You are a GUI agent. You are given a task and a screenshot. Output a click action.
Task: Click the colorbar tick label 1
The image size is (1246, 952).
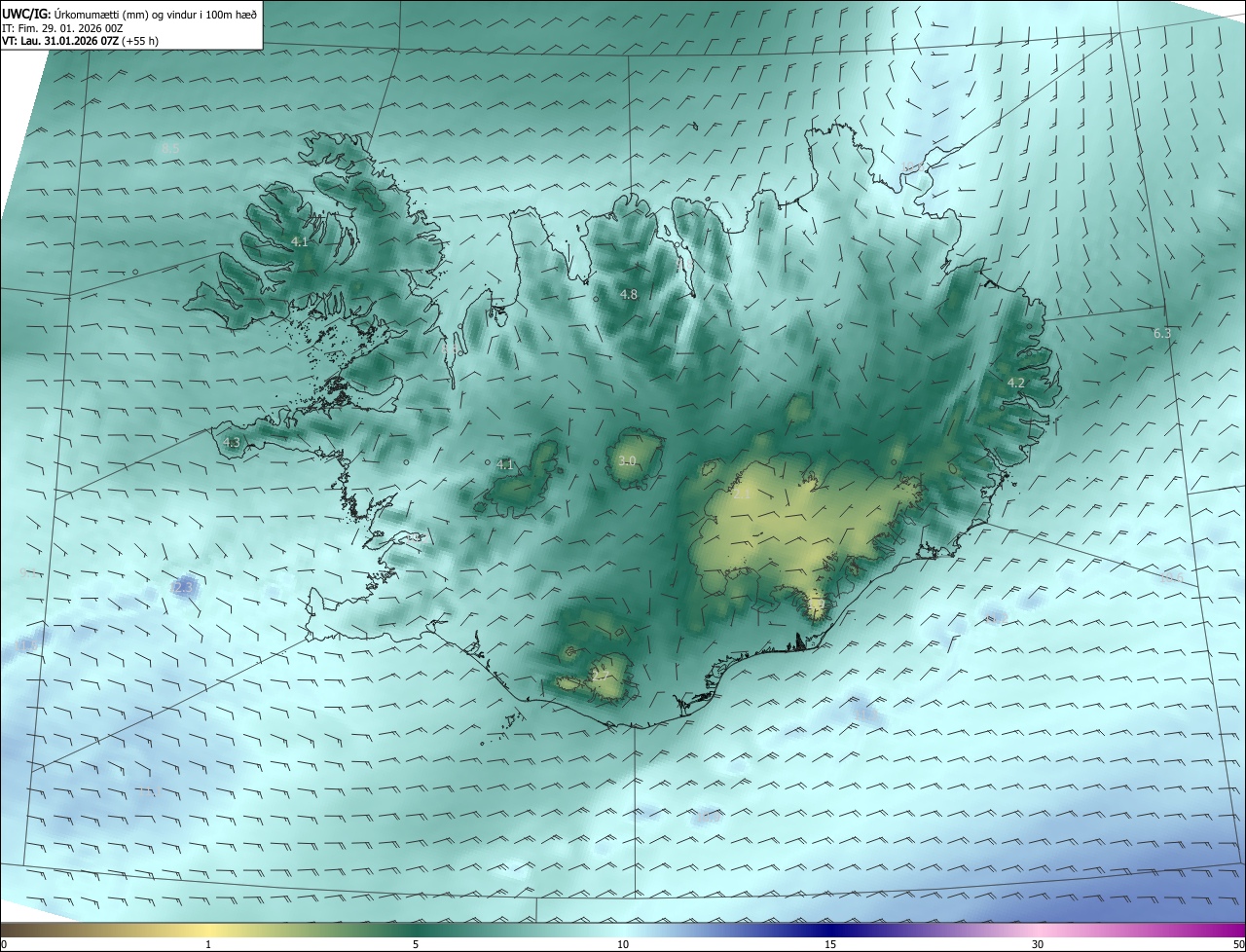point(208,944)
